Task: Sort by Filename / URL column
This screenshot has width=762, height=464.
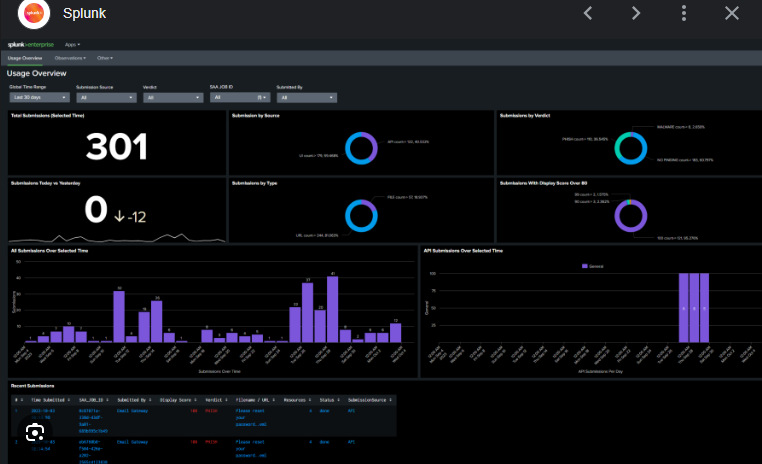Action: 256,400
